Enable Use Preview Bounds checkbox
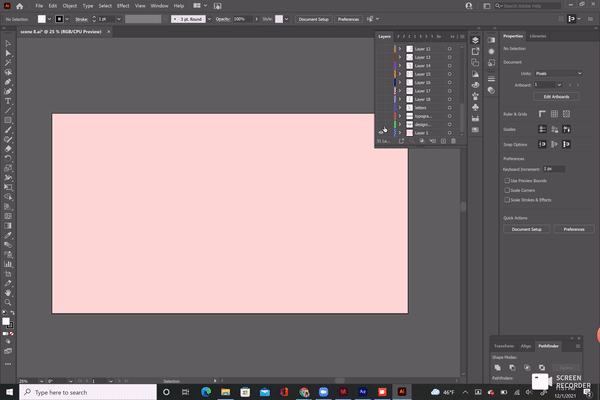This screenshot has width=600, height=400. coord(507,180)
